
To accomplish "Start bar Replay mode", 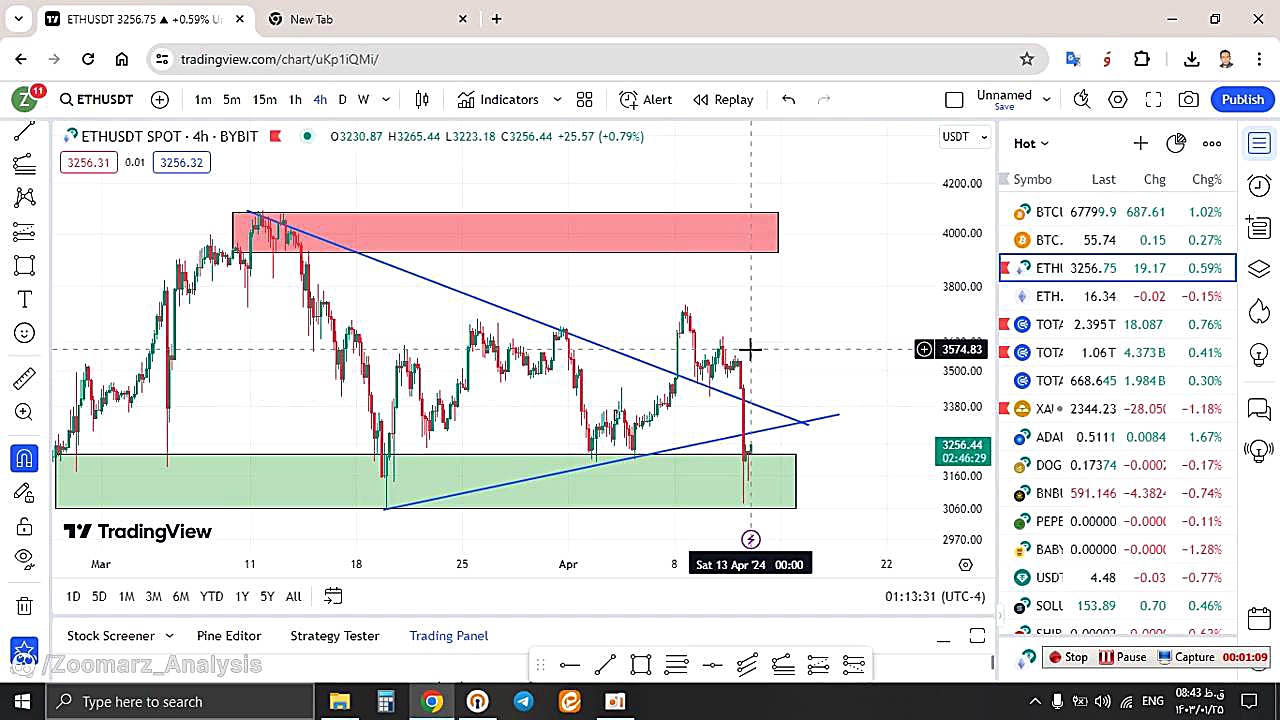I will (723, 99).
